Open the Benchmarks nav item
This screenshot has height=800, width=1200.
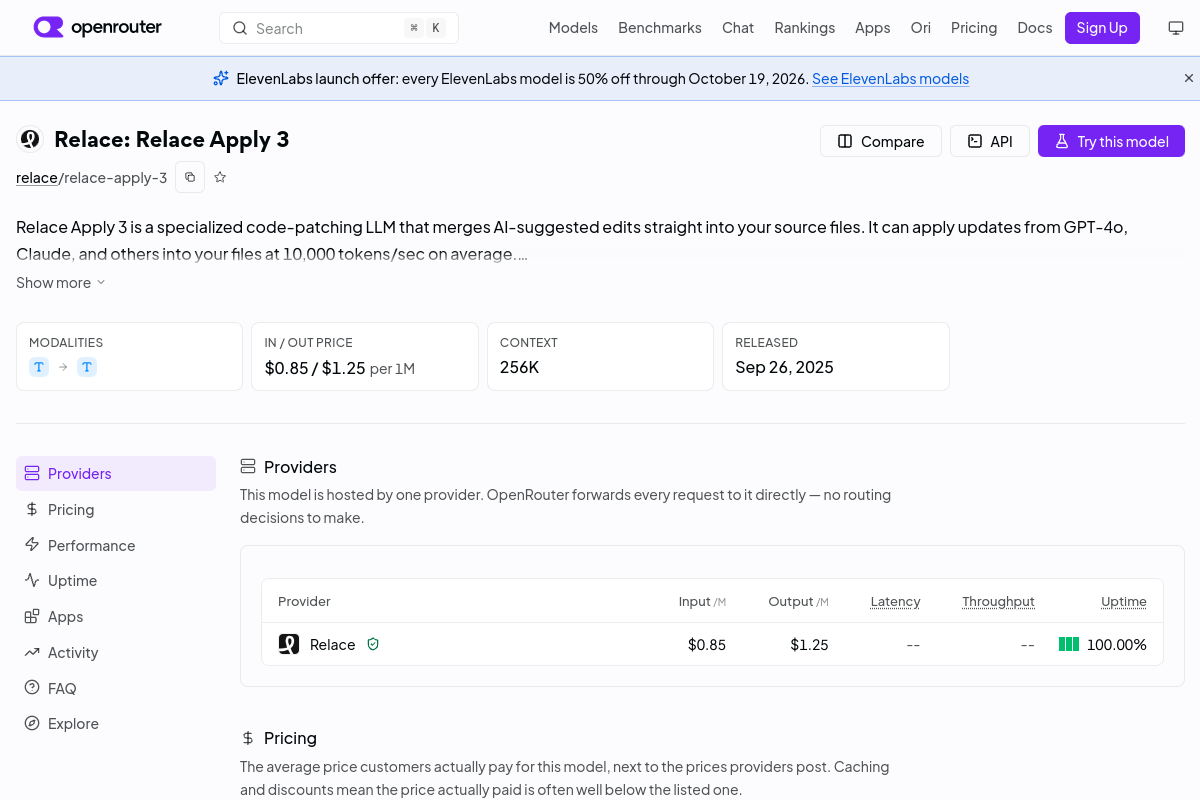(660, 28)
